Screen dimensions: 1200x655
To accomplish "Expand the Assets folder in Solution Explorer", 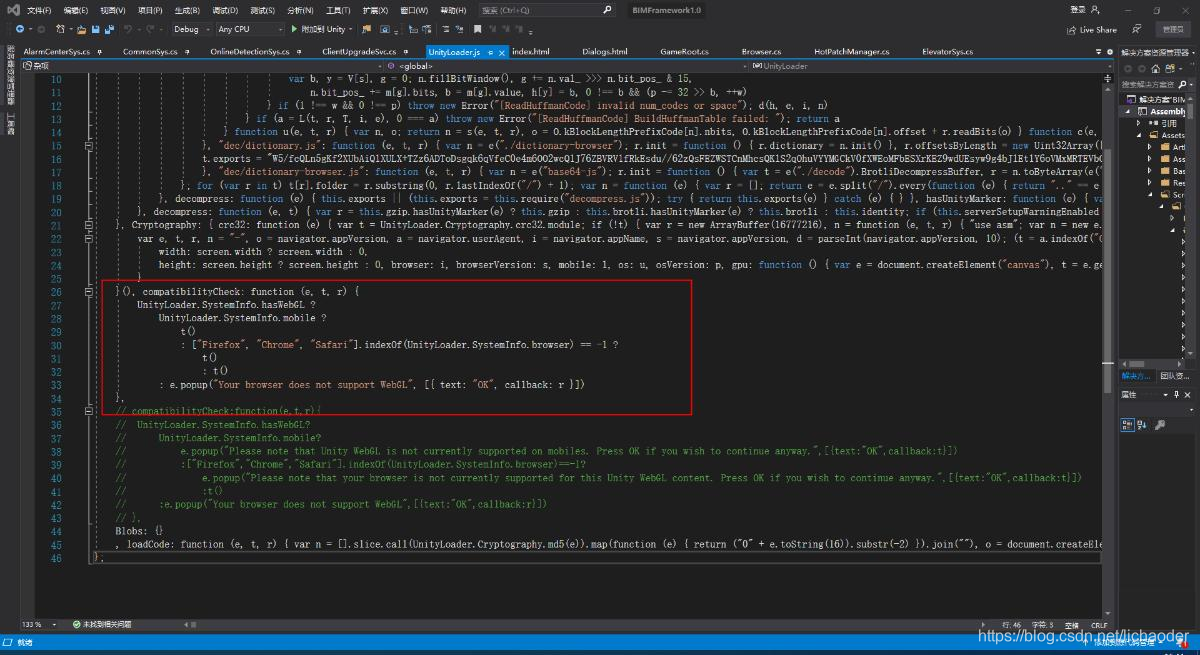I will [1139, 134].
